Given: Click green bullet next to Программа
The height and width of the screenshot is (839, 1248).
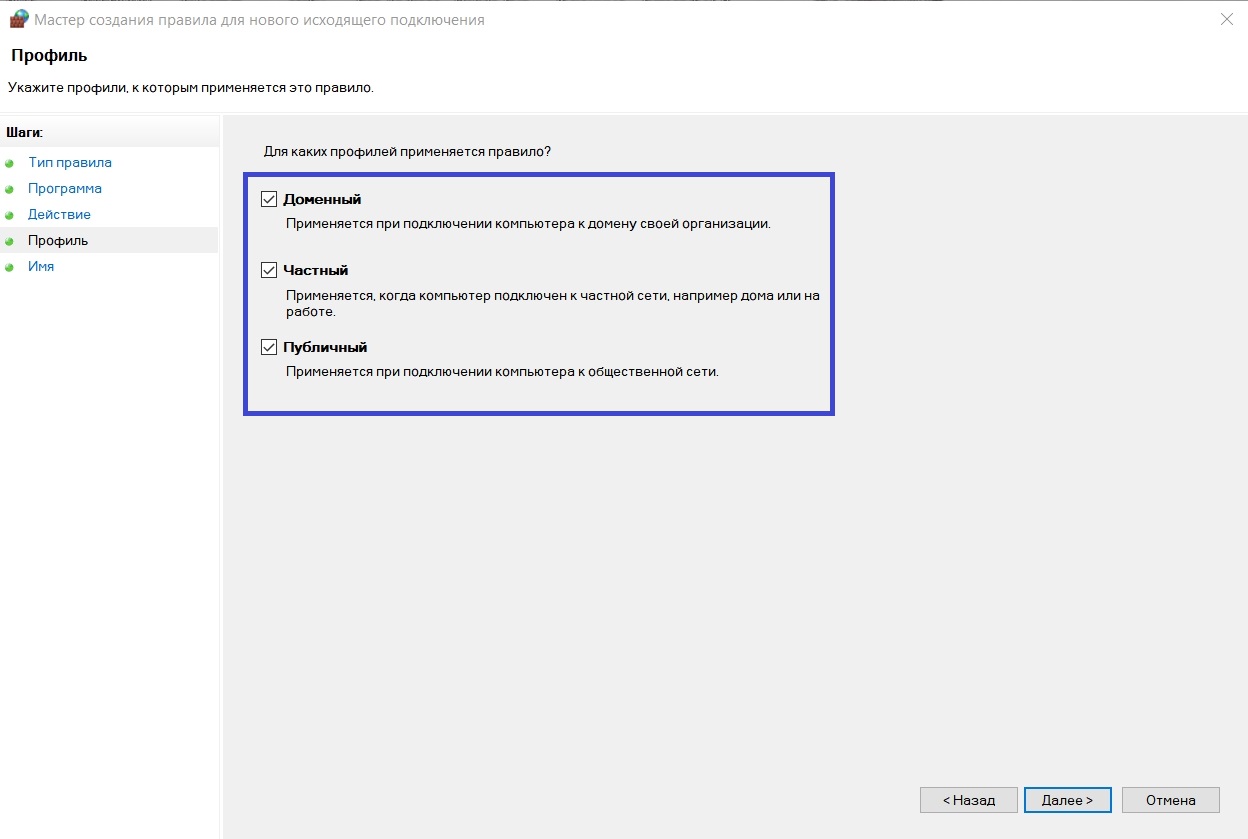Looking at the screenshot, I should point(10,189).
